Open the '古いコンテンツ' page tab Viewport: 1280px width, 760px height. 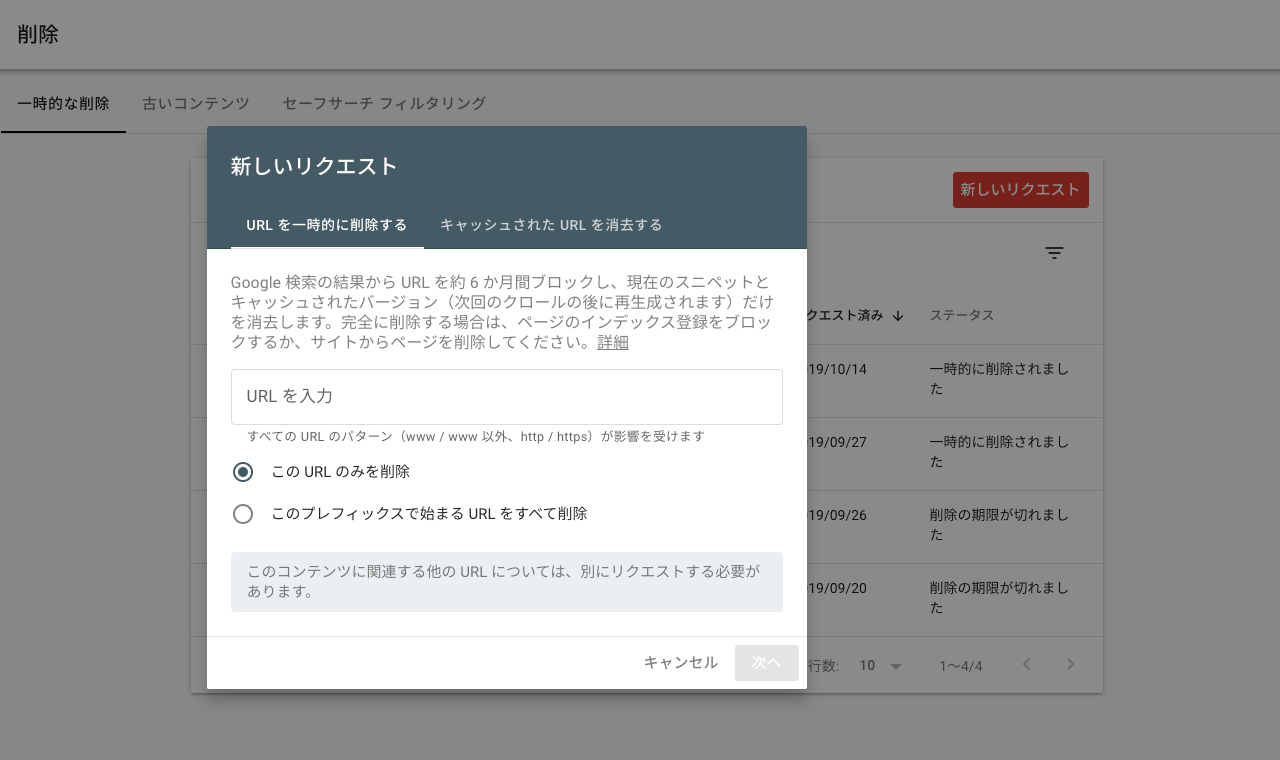pos(196,103)
